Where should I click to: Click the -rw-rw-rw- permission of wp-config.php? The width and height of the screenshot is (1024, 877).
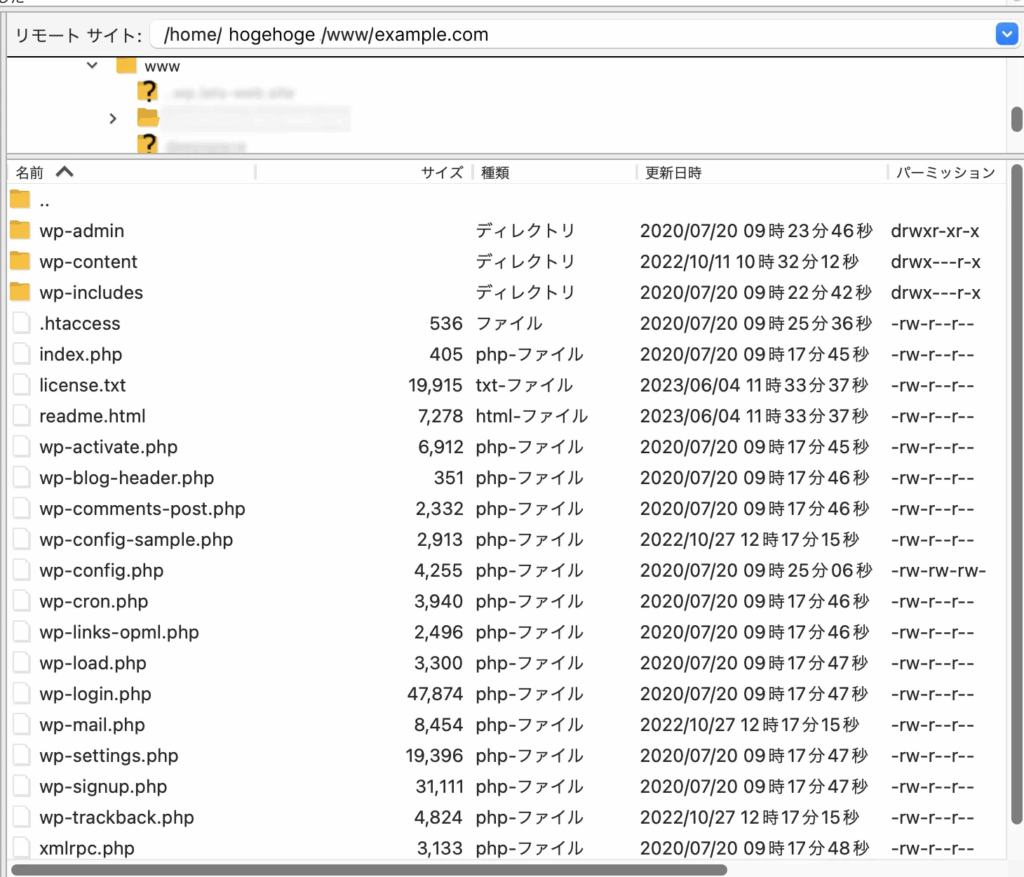pos(938,571)
